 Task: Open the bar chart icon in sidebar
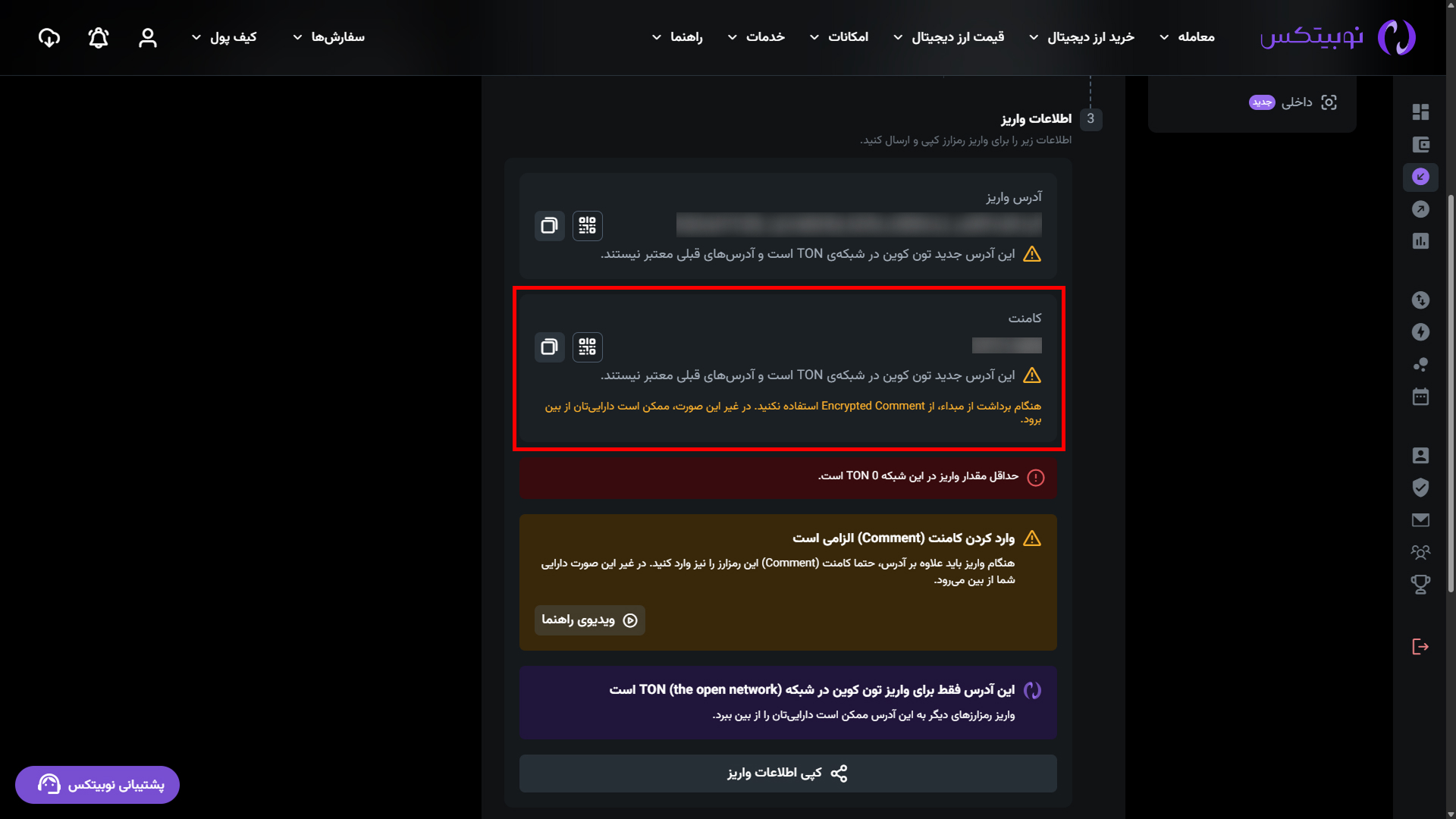pyautogui.click(x=1420, y=241)
